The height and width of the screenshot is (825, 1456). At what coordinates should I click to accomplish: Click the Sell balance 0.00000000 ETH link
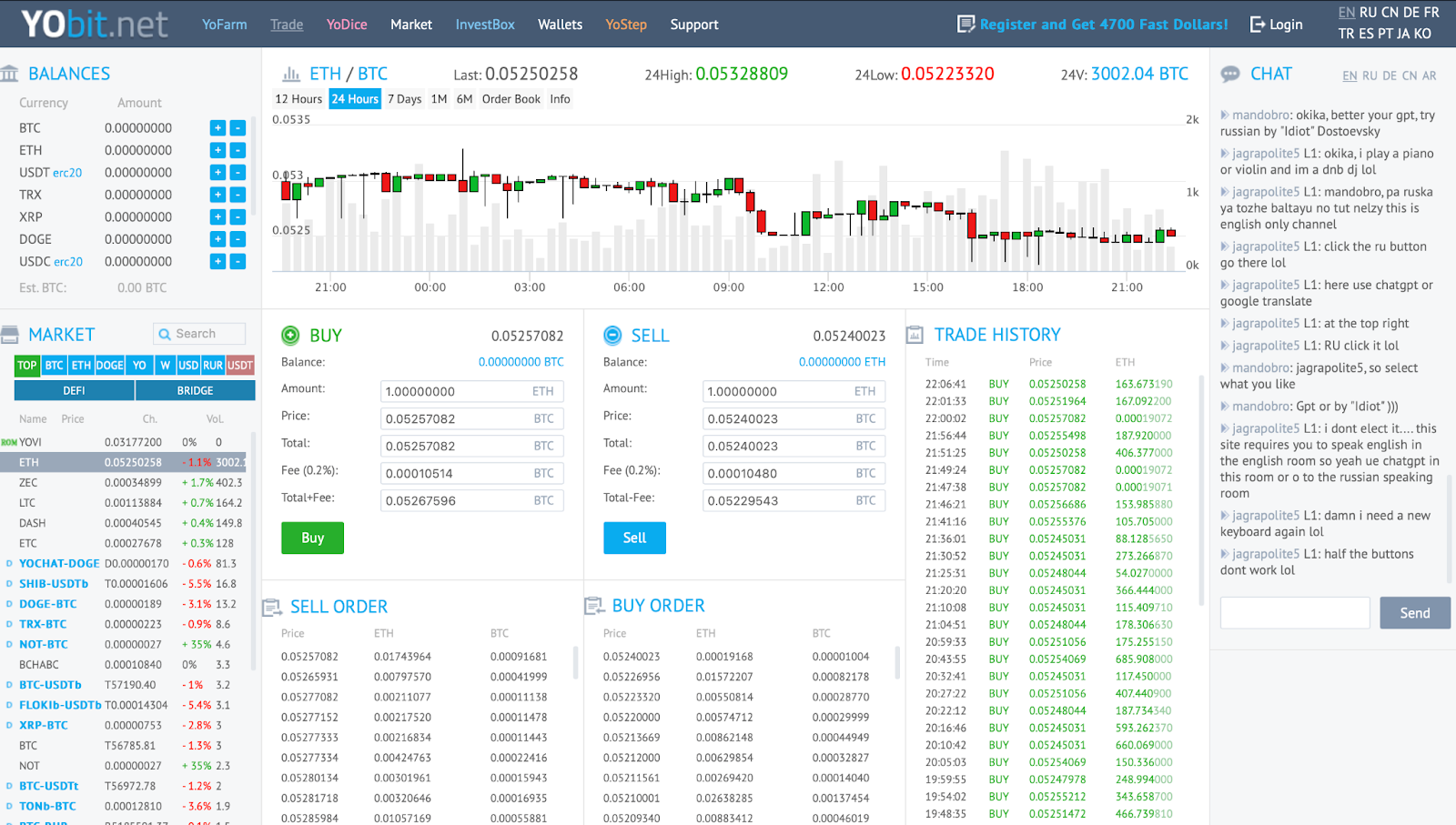click(843, 362)
